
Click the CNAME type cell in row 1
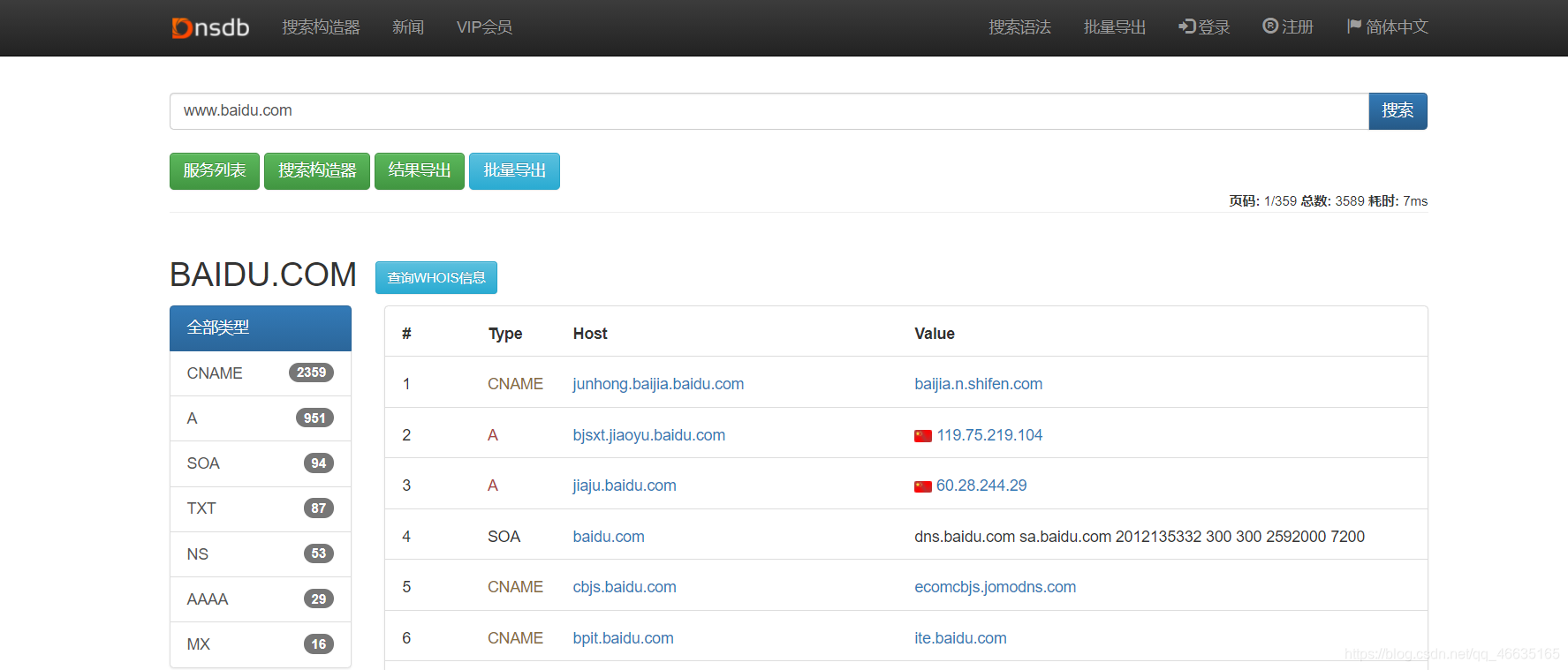[515, 384]
